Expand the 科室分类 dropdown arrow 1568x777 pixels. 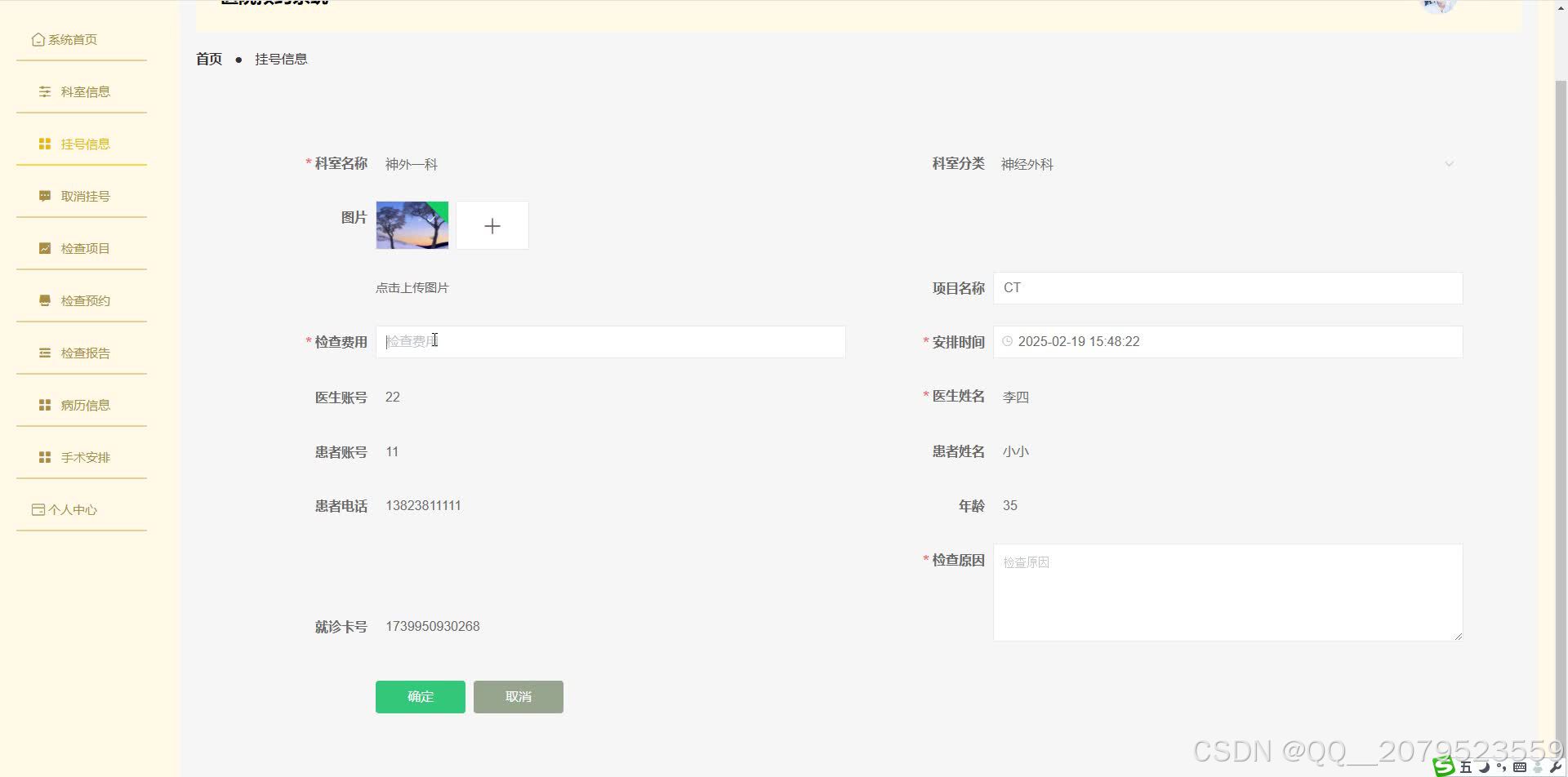tap(1449, 164)
